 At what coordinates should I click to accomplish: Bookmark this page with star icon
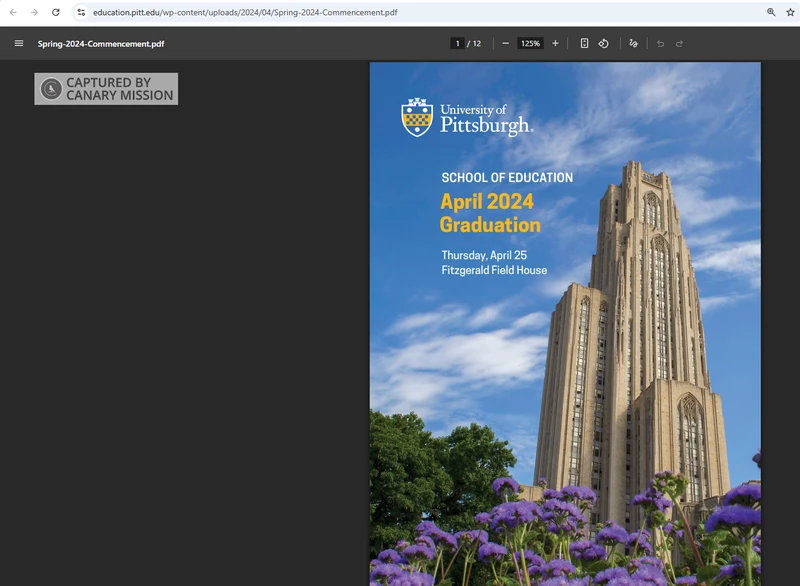click(790, 12)
